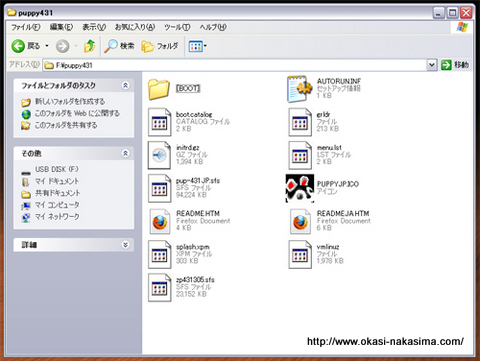480x361 pixels.
Task: Collapse the Other Places (その他) panel
Action: 125,153
